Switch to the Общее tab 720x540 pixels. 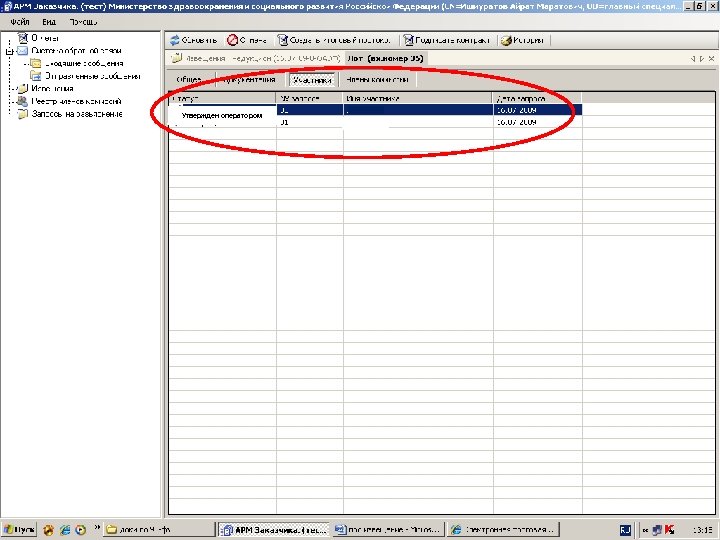[189, 79]
